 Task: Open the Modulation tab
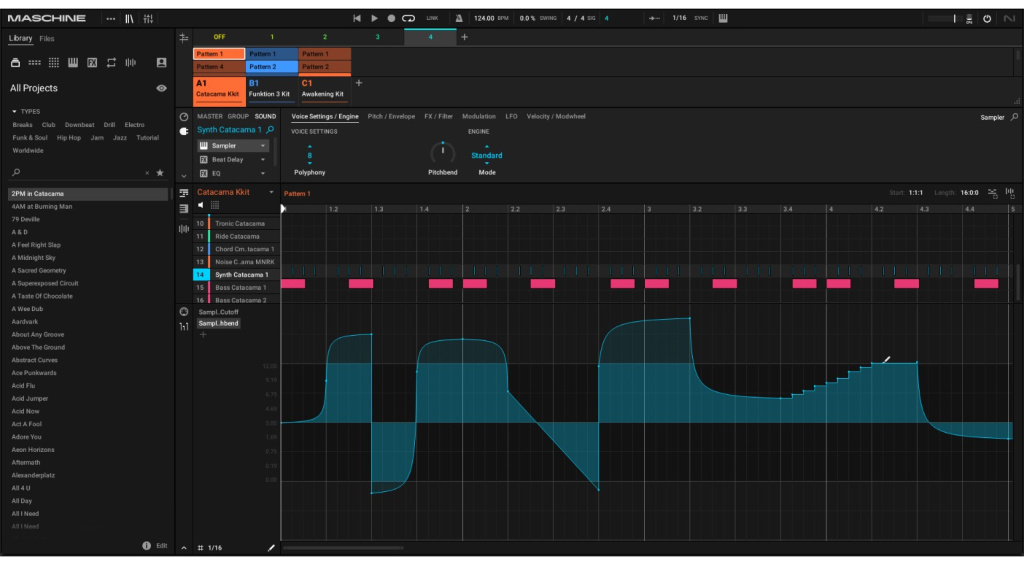pos(479,117)
